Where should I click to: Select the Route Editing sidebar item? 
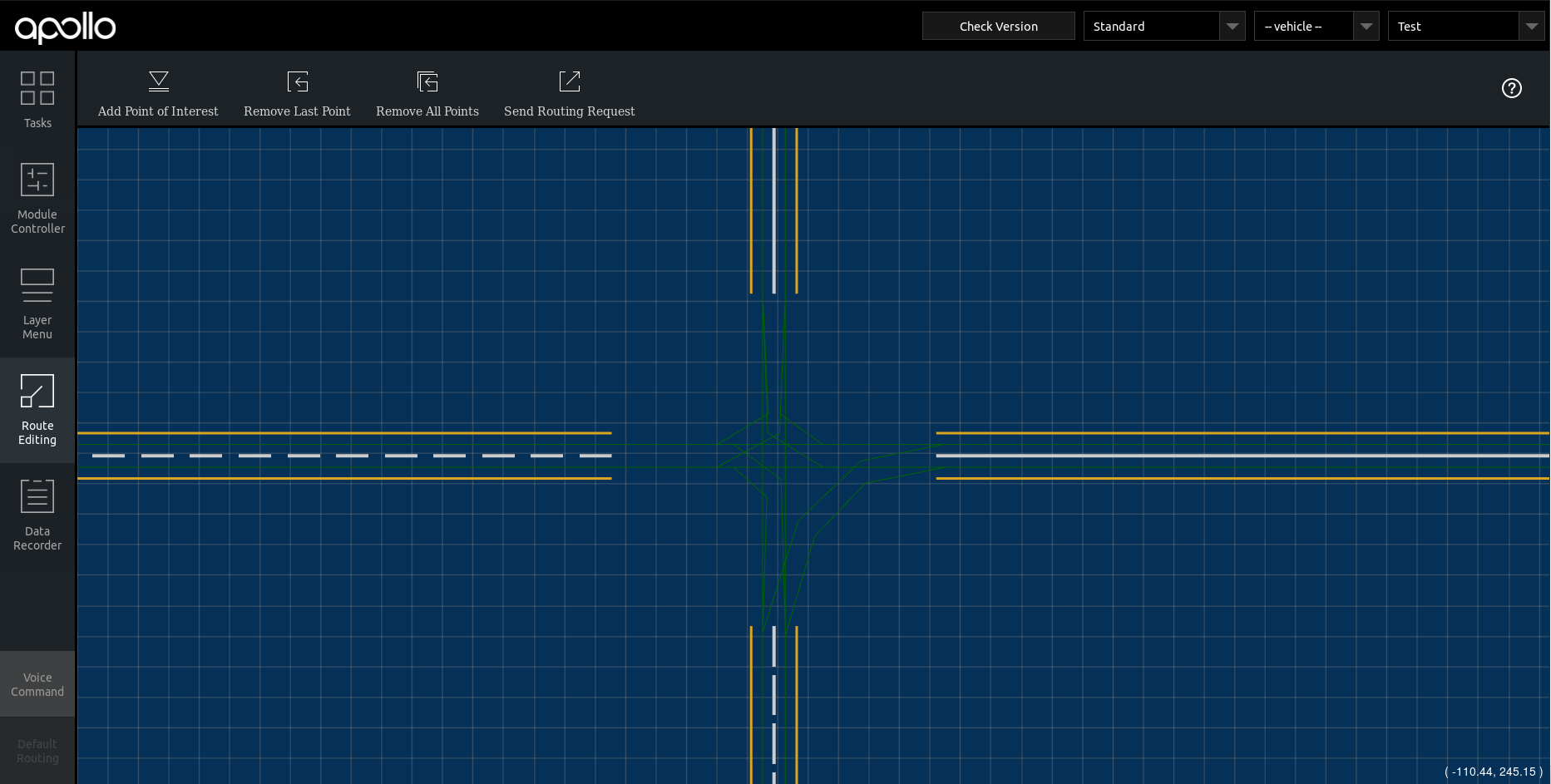click(37, 411)
